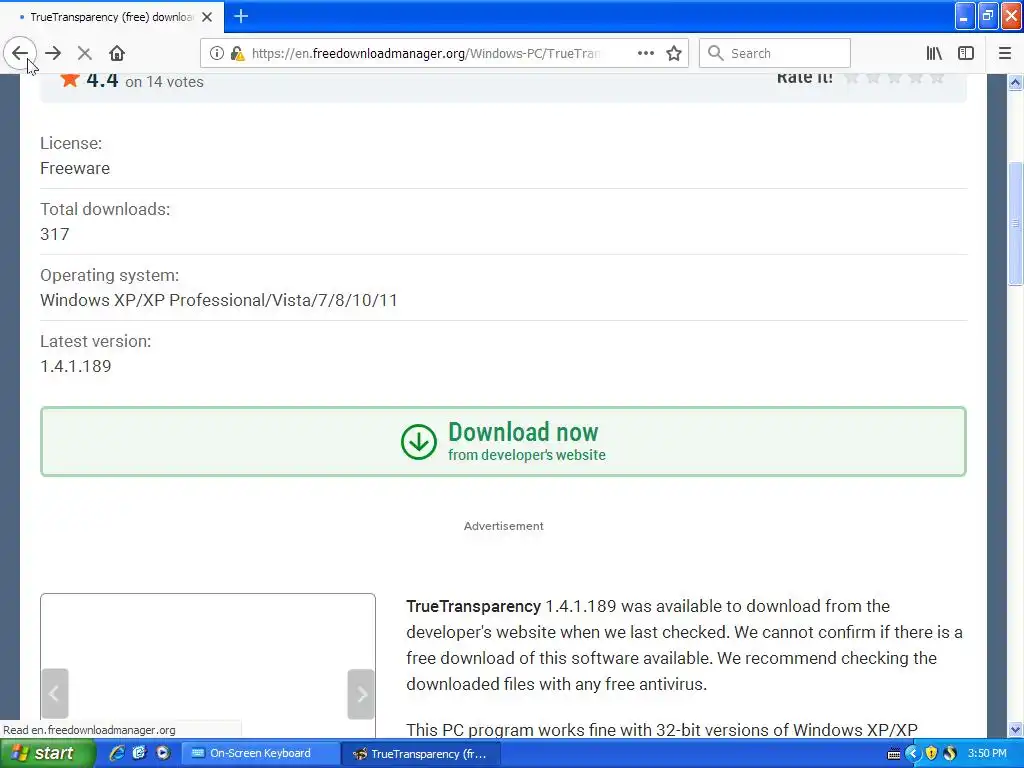
Task: Click the total downloads value 317
Action: point(55,234)
